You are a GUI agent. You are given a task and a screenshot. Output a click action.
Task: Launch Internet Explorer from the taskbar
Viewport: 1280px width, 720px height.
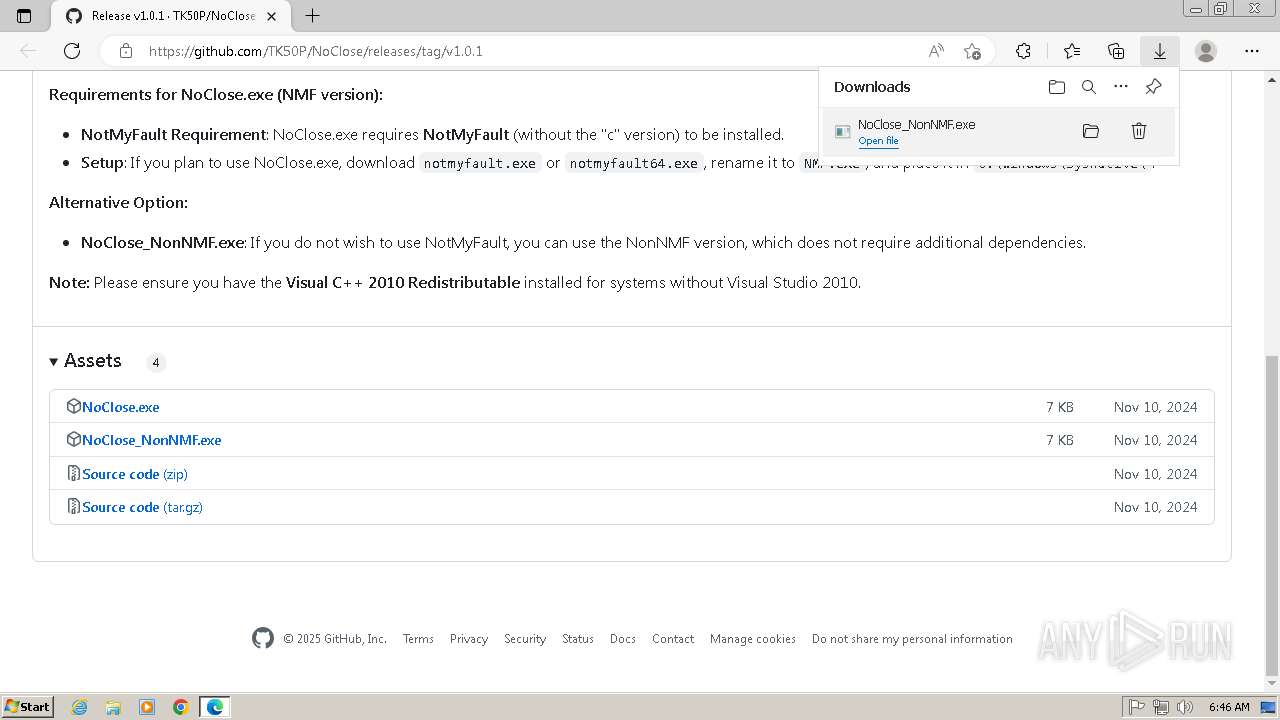(x=79, y=707)
